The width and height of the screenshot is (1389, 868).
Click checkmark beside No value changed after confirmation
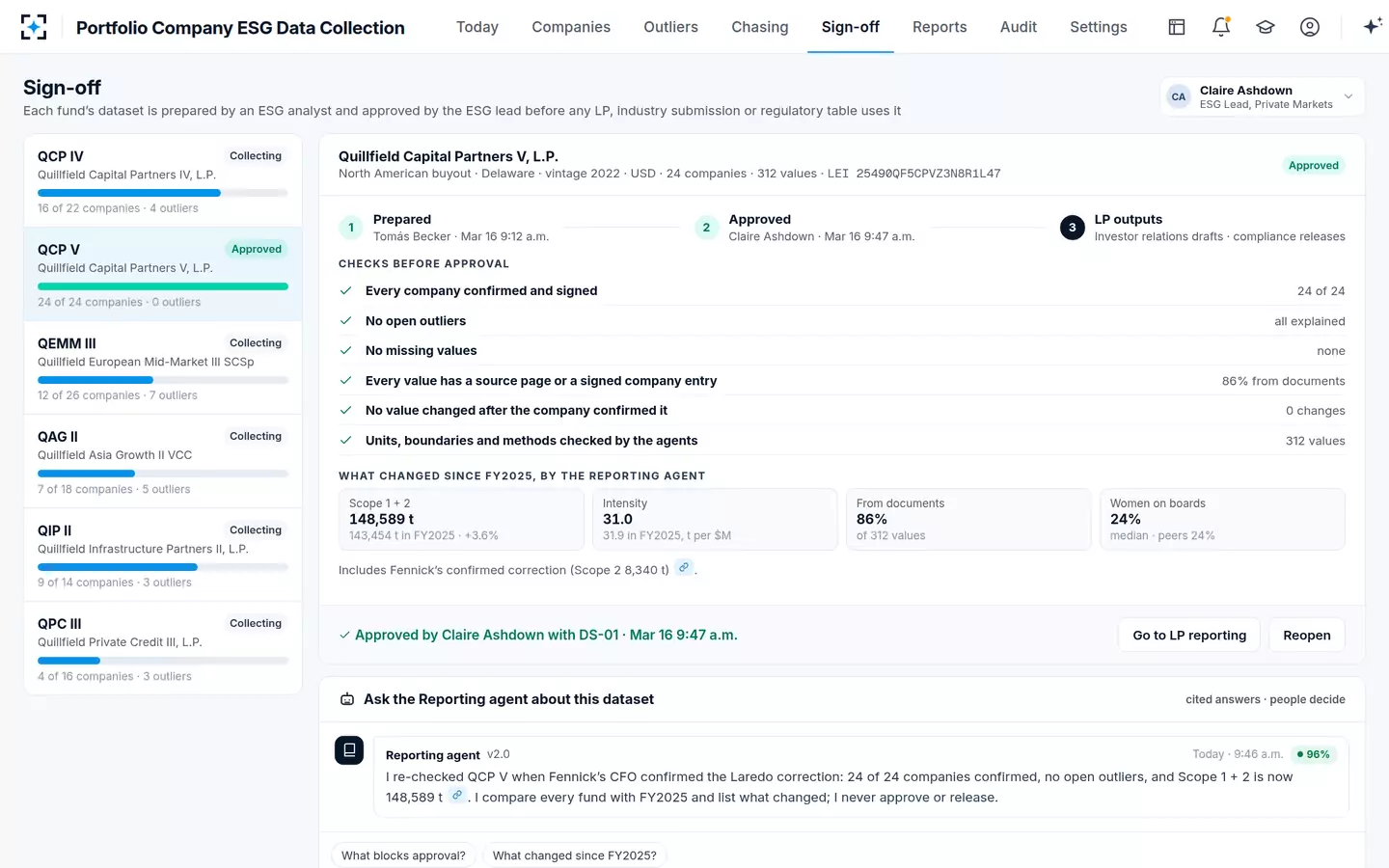pyautogui.click(x=345, y=411)
